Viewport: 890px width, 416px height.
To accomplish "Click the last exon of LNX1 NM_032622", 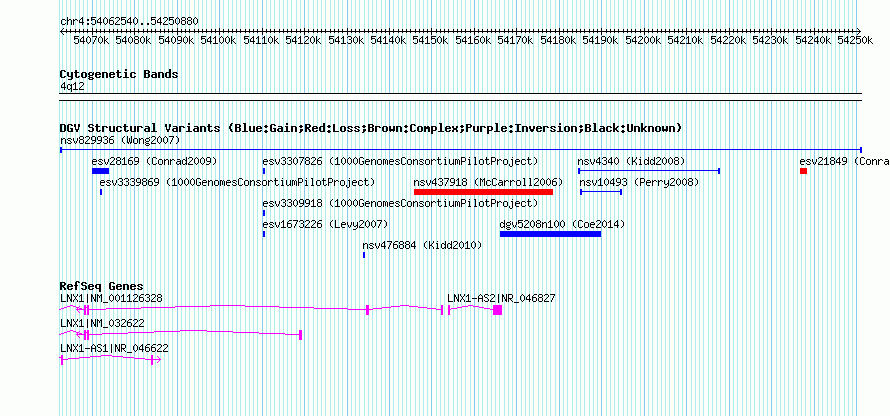I will click(300, 335).
